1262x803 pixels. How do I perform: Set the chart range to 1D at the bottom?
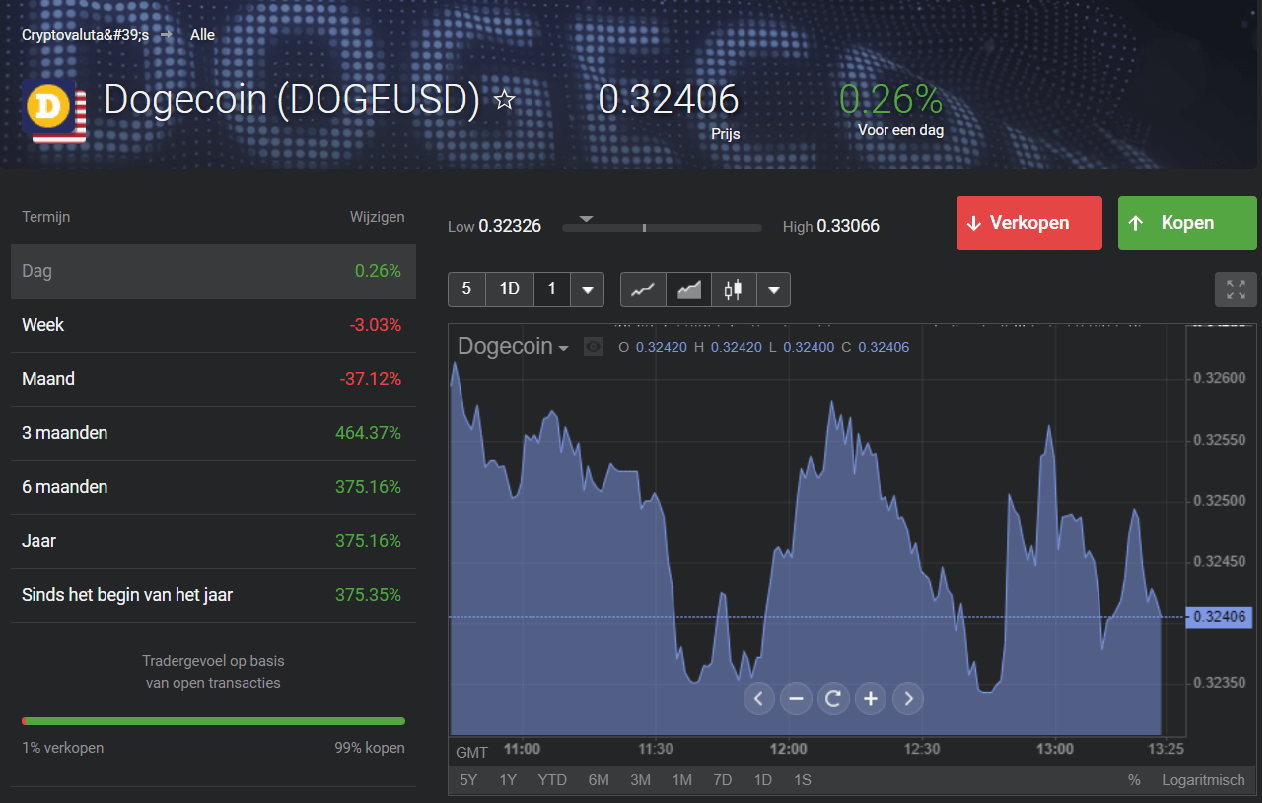click(763, 780)
